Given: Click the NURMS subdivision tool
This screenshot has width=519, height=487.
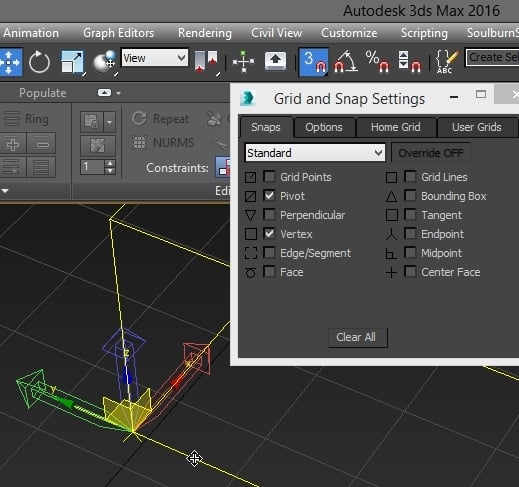Looking at the screenshot, I should 163,143.
